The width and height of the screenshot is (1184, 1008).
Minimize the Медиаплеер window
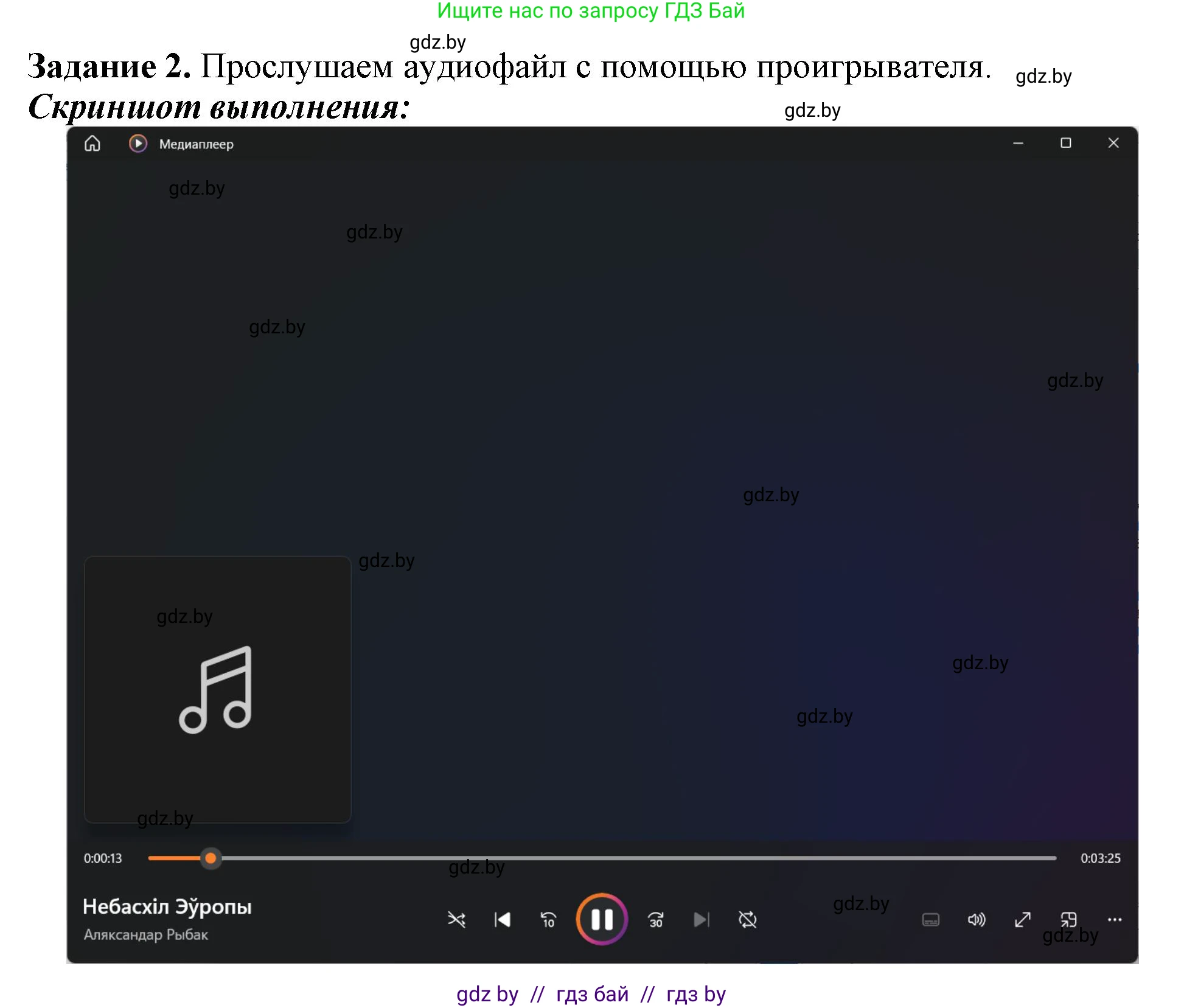click(1018, 143)
